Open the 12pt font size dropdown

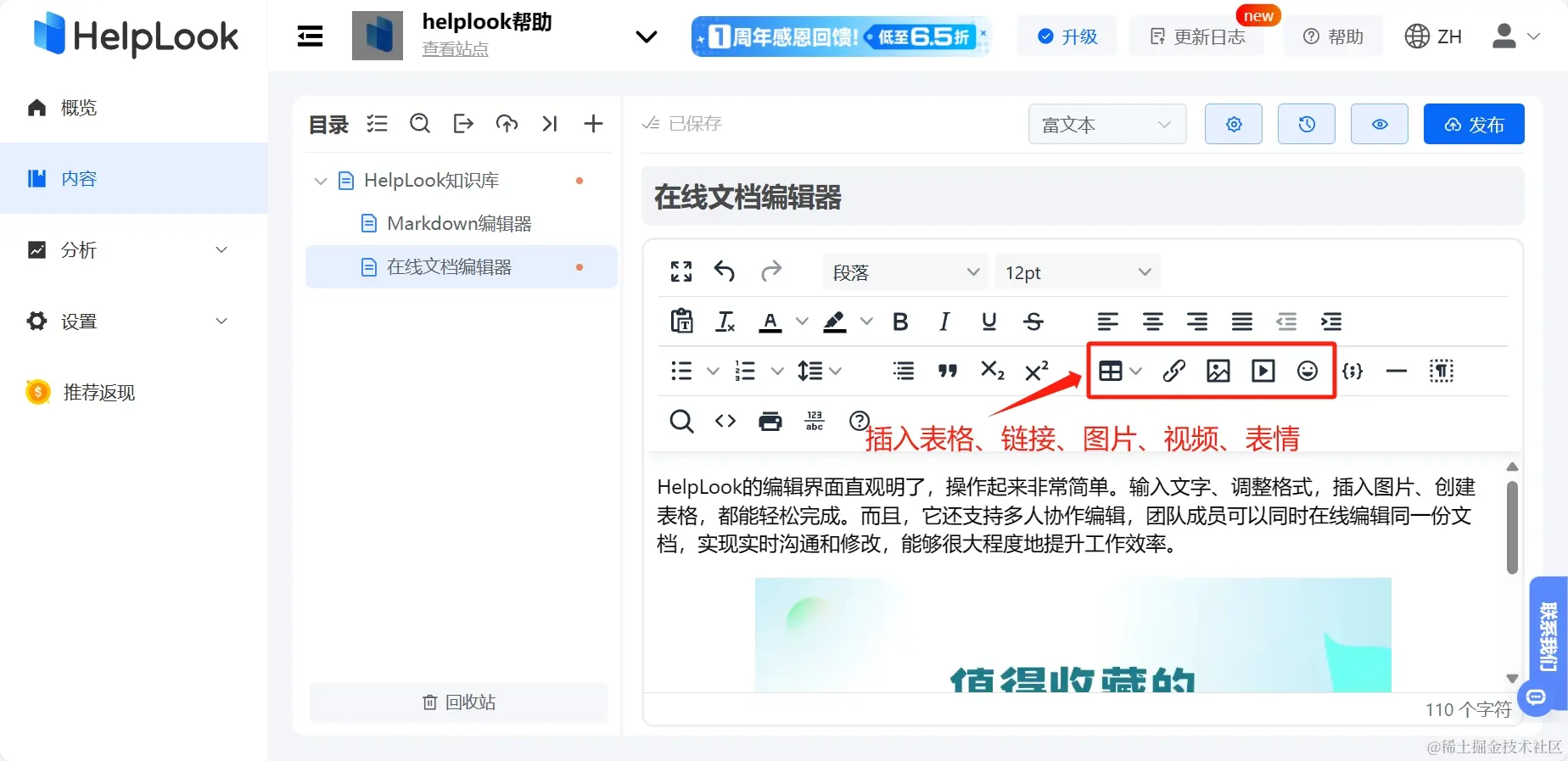[1078, 272]
